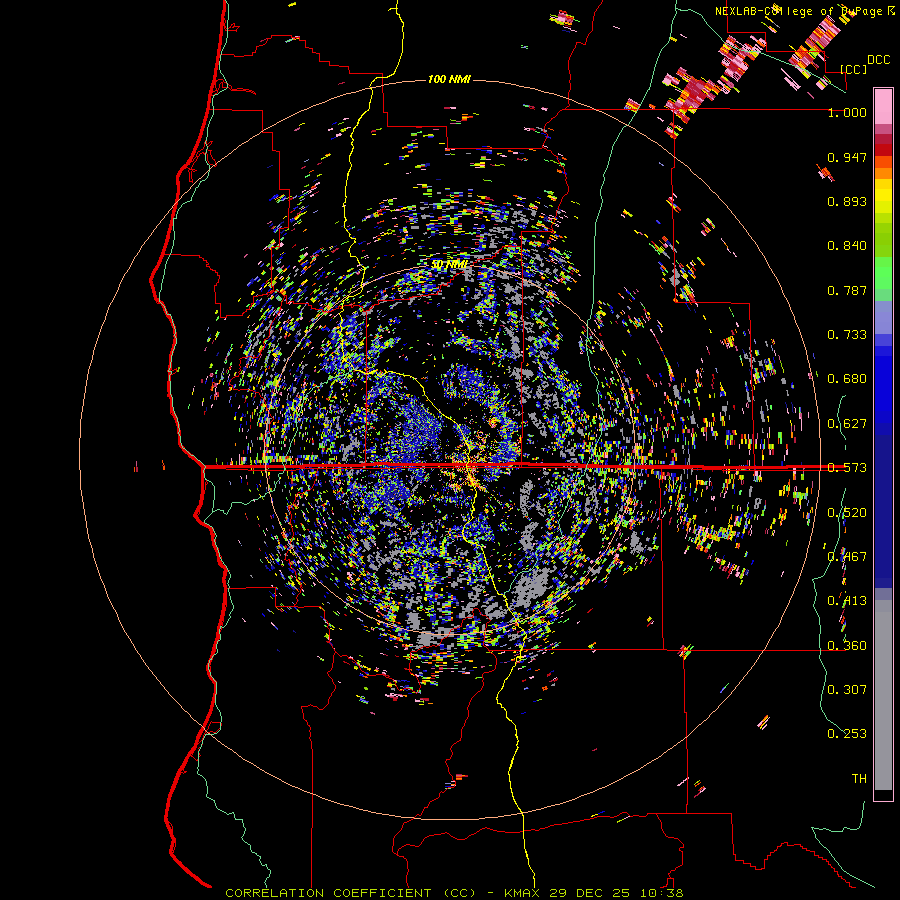Click the 100 NMI range ring label
This screenshot has height=900, width=900.
[449, 79]
